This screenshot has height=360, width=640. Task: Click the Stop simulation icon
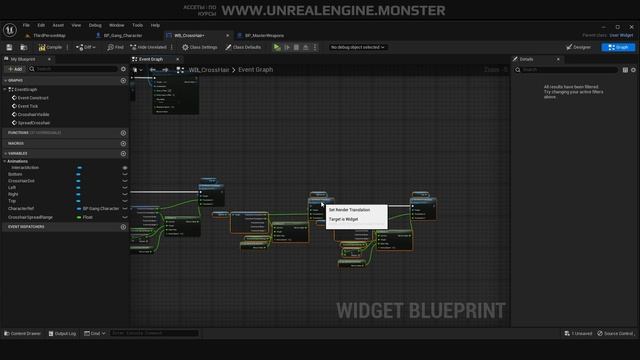click(x=296, y=47)
